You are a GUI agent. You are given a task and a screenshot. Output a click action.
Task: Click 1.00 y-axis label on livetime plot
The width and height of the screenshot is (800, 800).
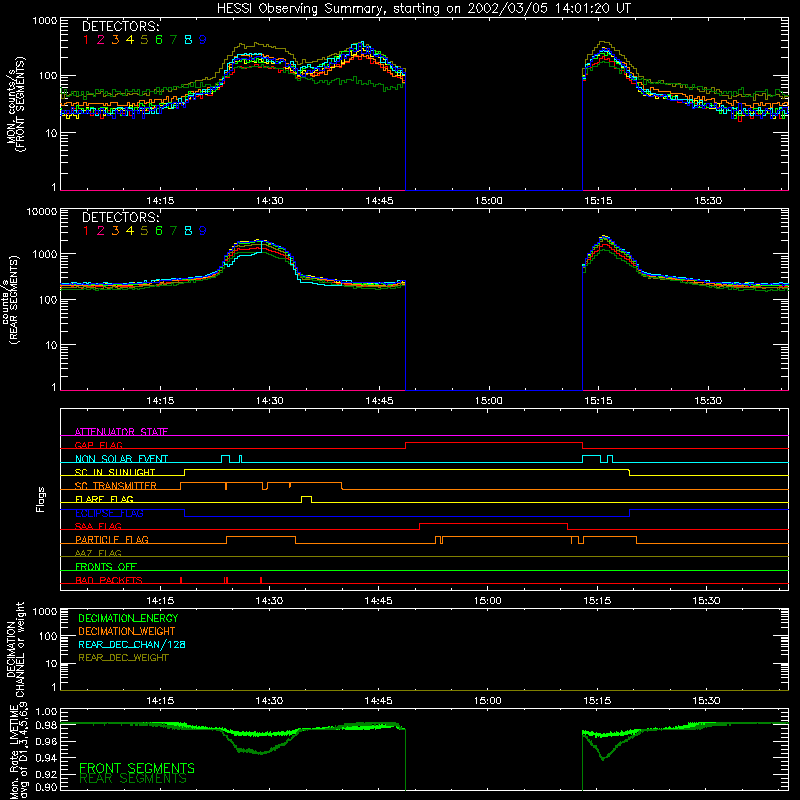click(x=46, y=711)
